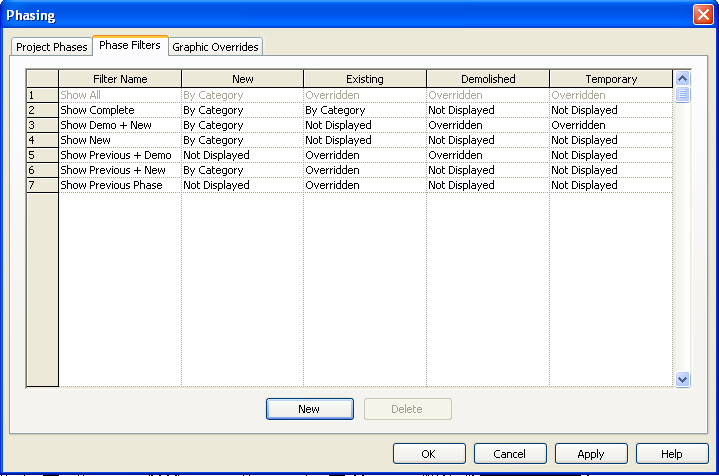
Task: Select row header number 2
Action: 42,110
